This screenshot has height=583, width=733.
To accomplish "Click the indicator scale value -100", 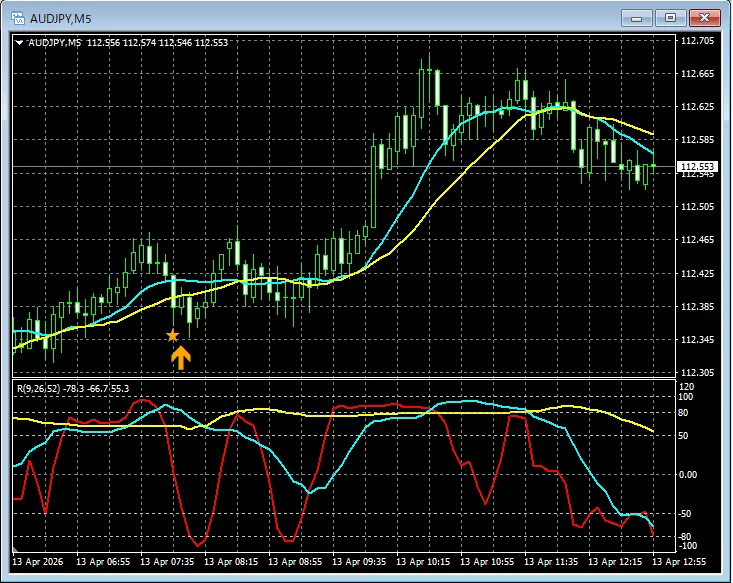I will [688, 546].
